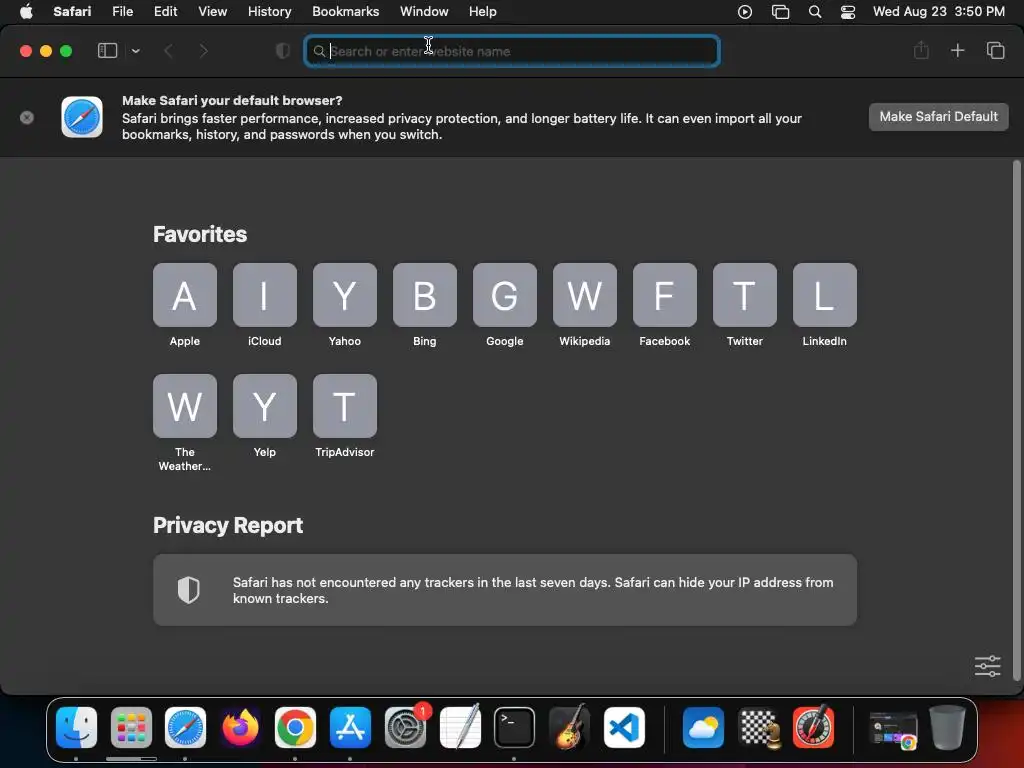This screenshot has height=768, width=1024.
Task: Launch GarageBand from the Dock
Action: 569,727
